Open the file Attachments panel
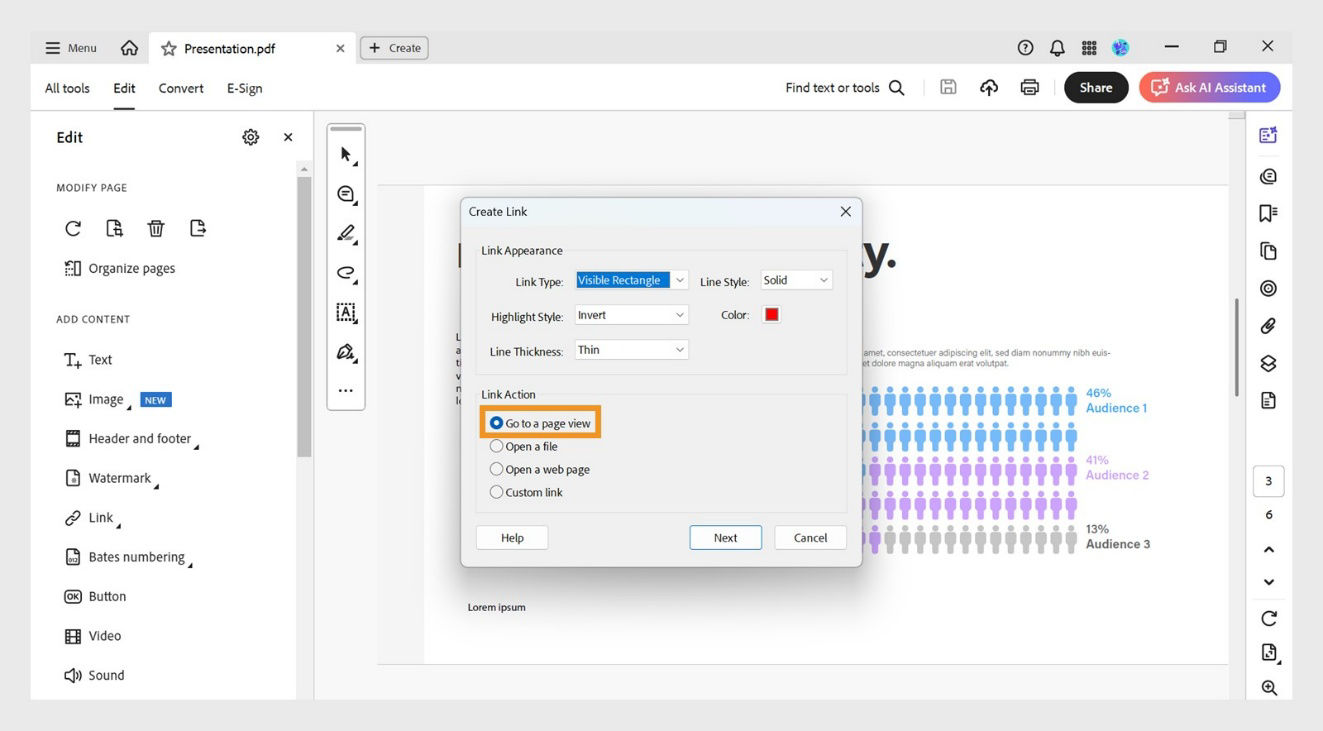This screenshot has height=731, width=1323. [1268, 325]
